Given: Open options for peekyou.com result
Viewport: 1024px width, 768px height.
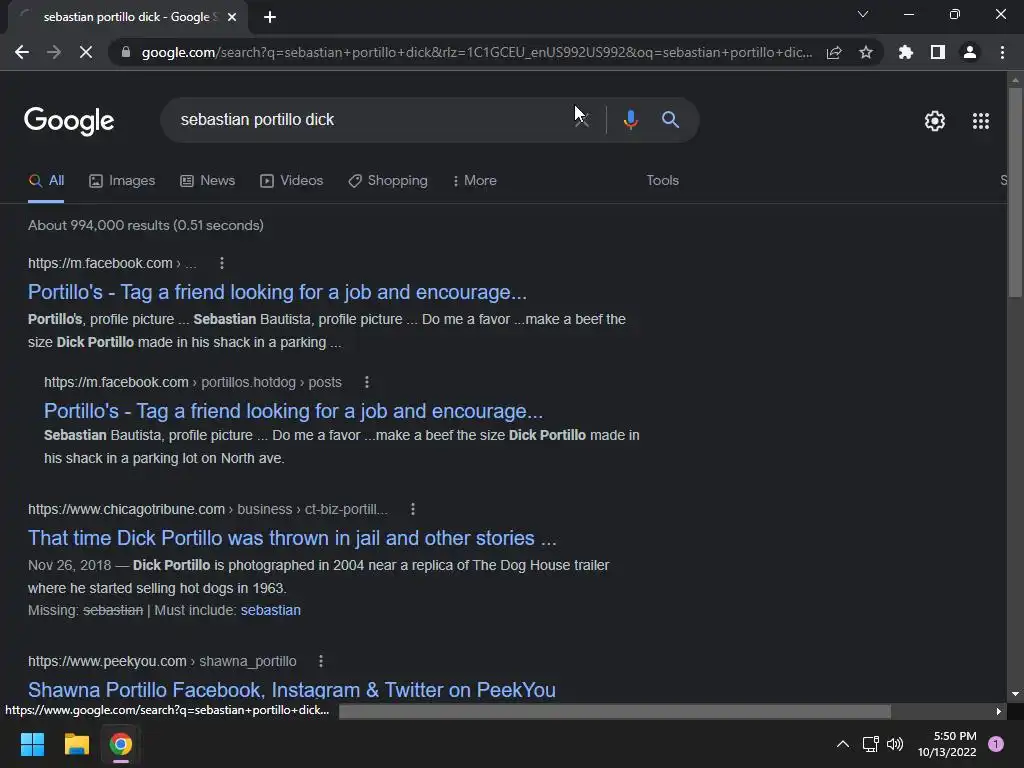Looking at the screenshot, I should (321, 662).
